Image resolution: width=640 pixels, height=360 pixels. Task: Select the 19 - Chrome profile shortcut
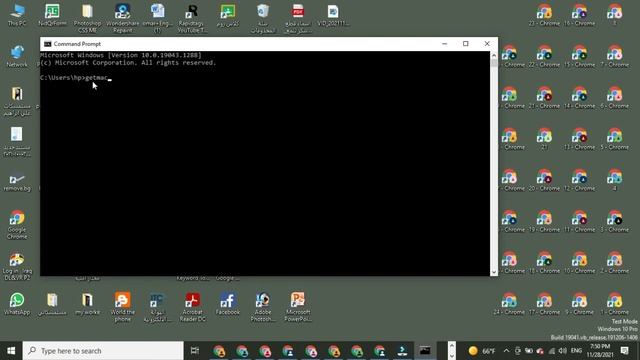pos(544,222)
